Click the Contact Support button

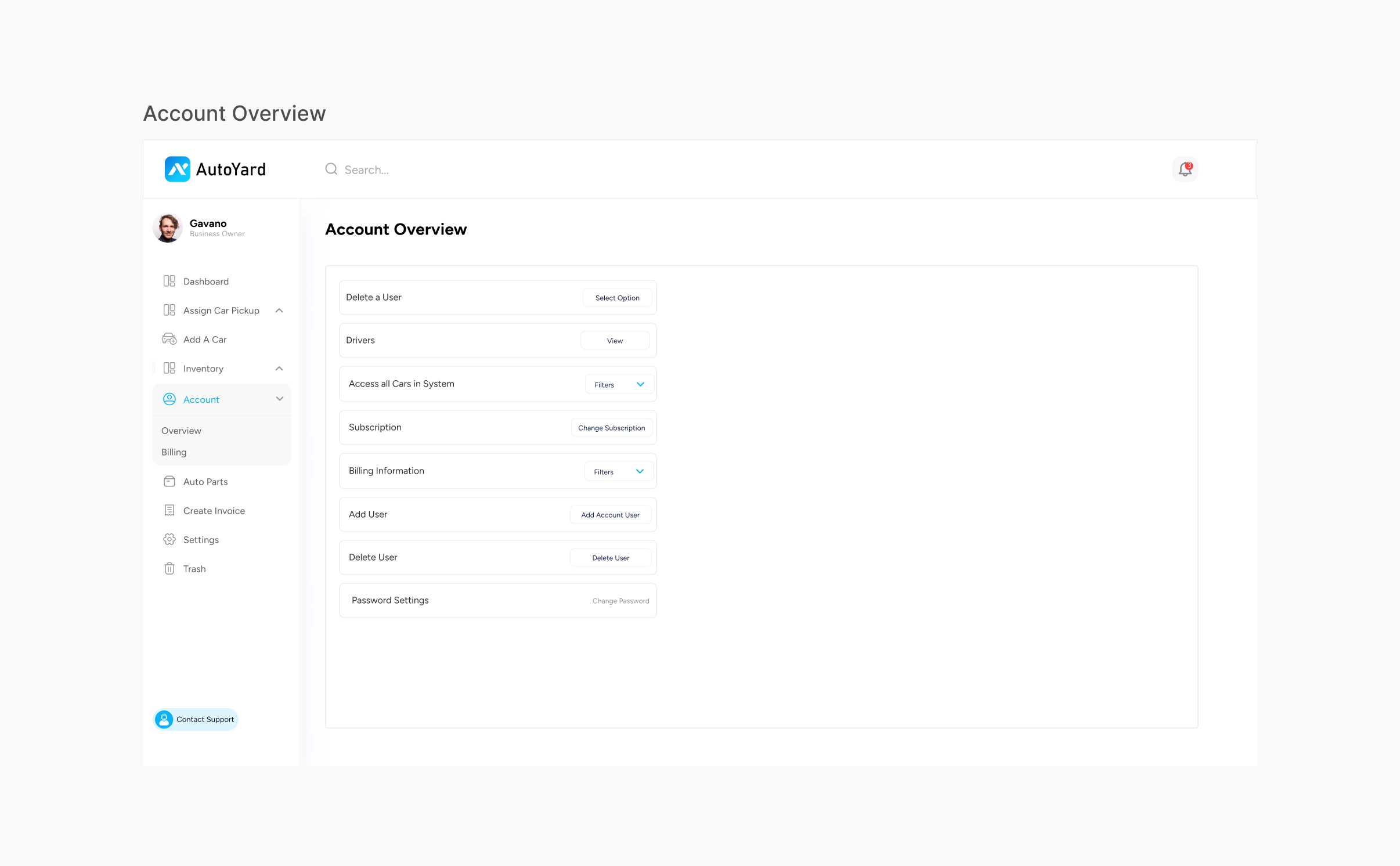(196, 719)
